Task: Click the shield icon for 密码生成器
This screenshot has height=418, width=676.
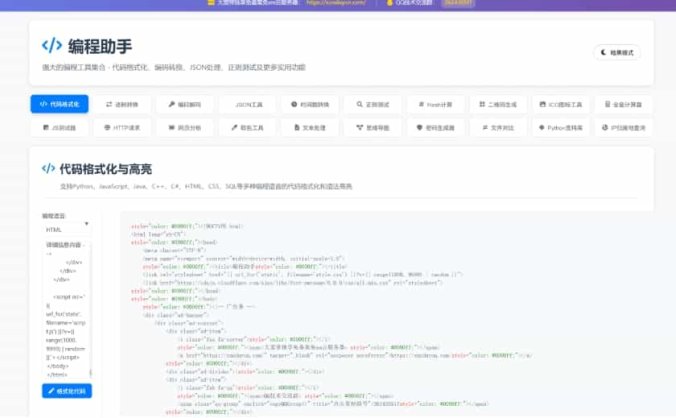Action: click(419, 128)
